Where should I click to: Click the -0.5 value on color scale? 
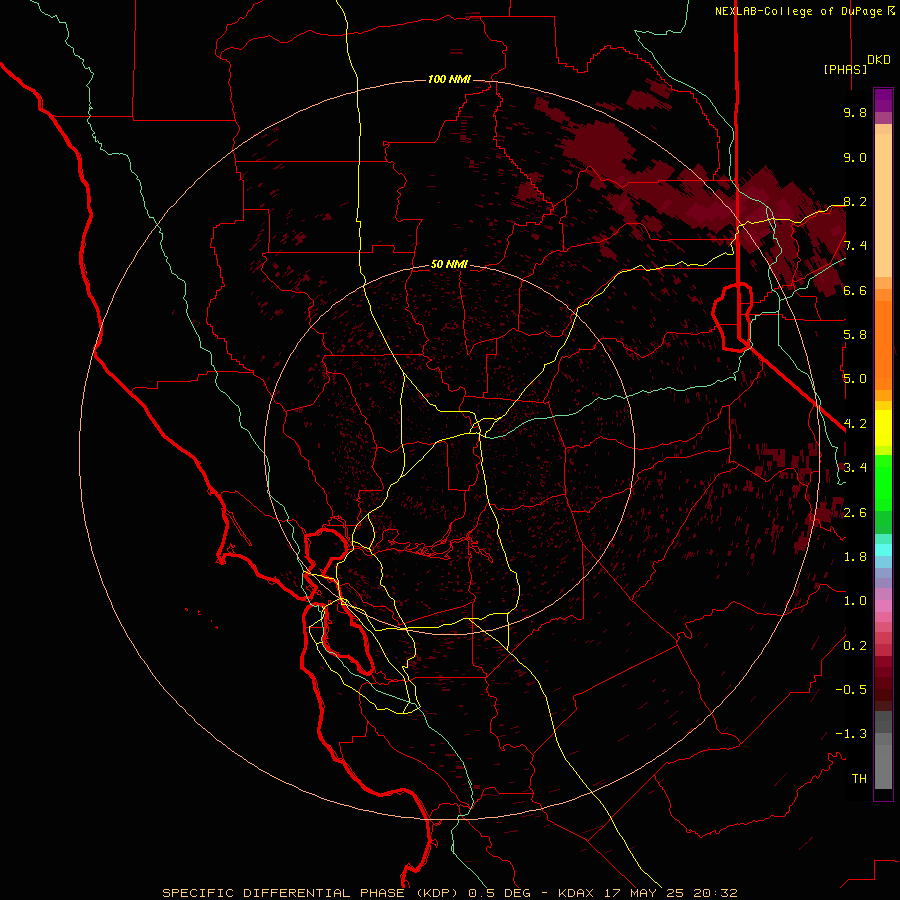pyautogui.click(x=851, y=690)
